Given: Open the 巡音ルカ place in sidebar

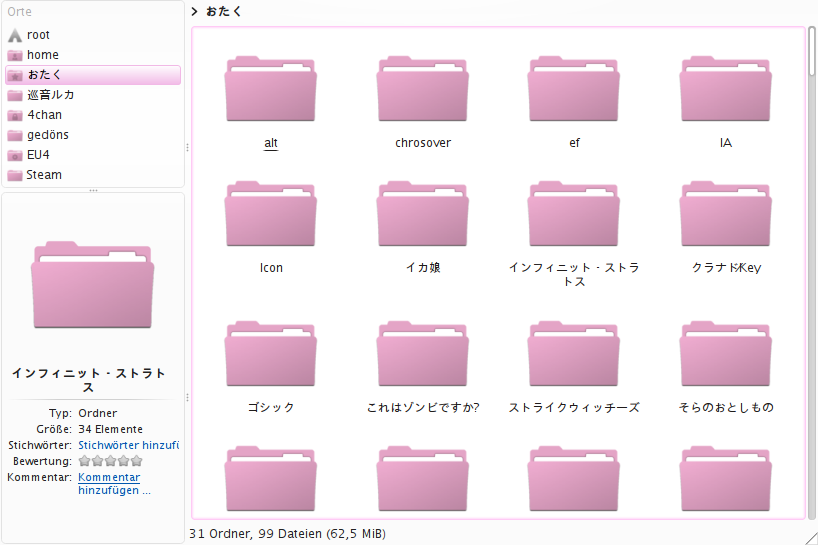Looking at the screenshot, I should [93, 95].
